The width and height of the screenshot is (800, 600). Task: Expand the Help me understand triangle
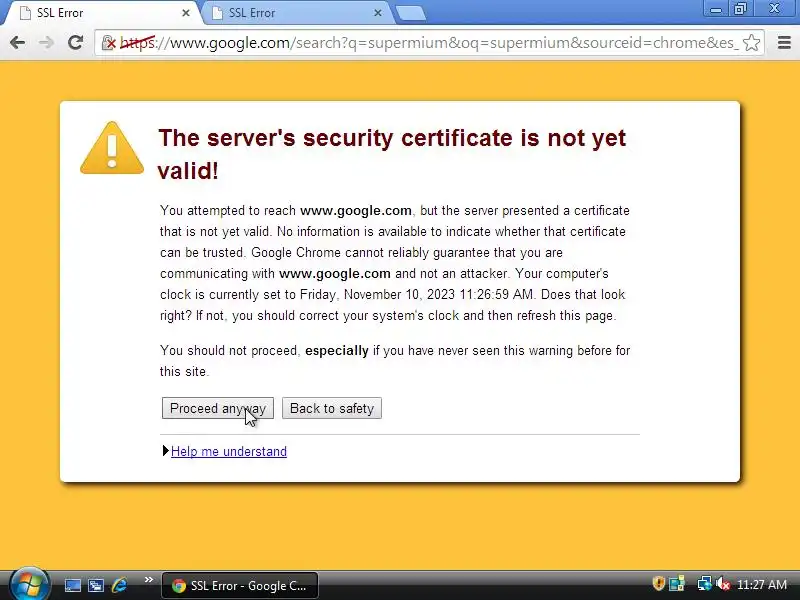click(x=165, y=451)
